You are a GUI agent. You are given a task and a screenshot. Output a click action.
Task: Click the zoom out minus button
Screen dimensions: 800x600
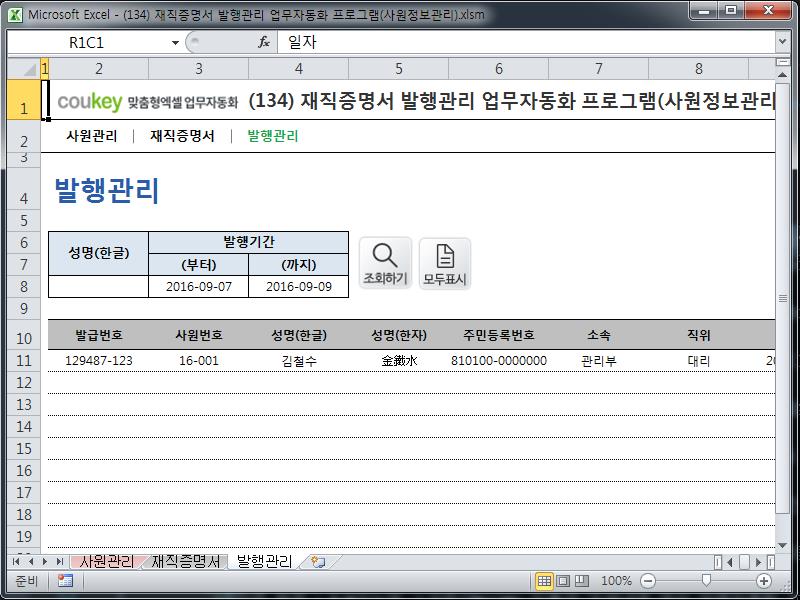pyautogui.click(x=647, y=581)
